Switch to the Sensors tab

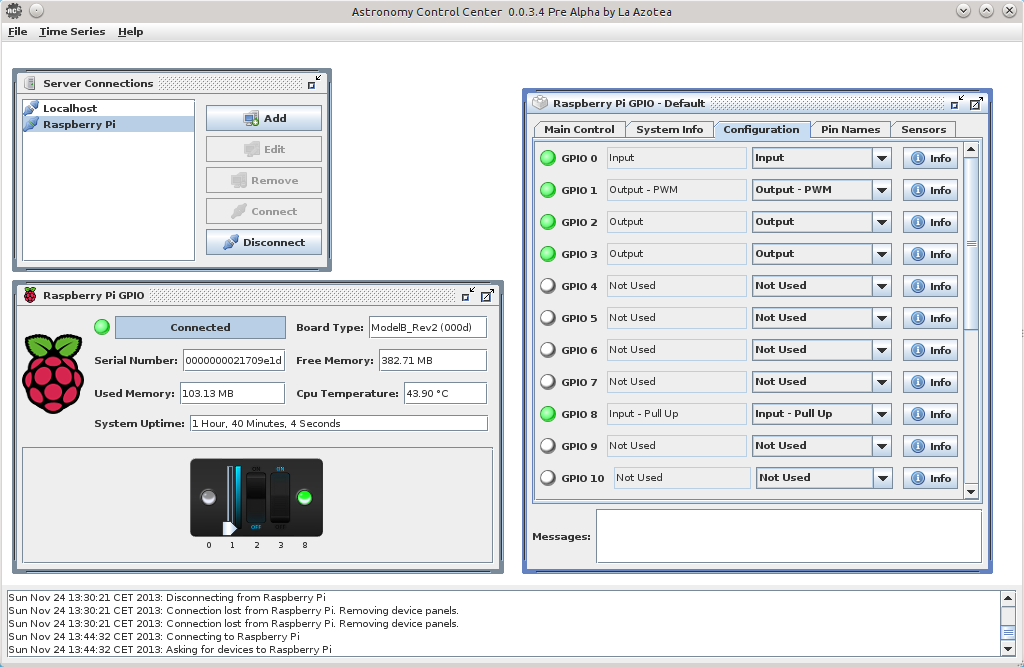tap(923, 129)
